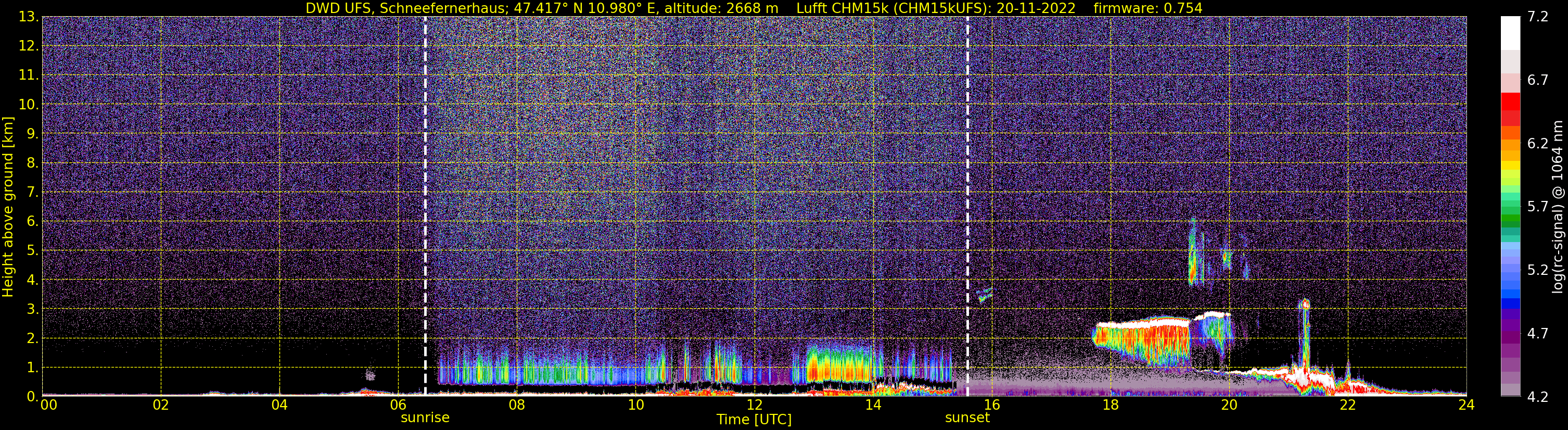Click the '20' time tick label
Image resolution: width=1568 pixels, height=430 pixels.
[1229, 404]
